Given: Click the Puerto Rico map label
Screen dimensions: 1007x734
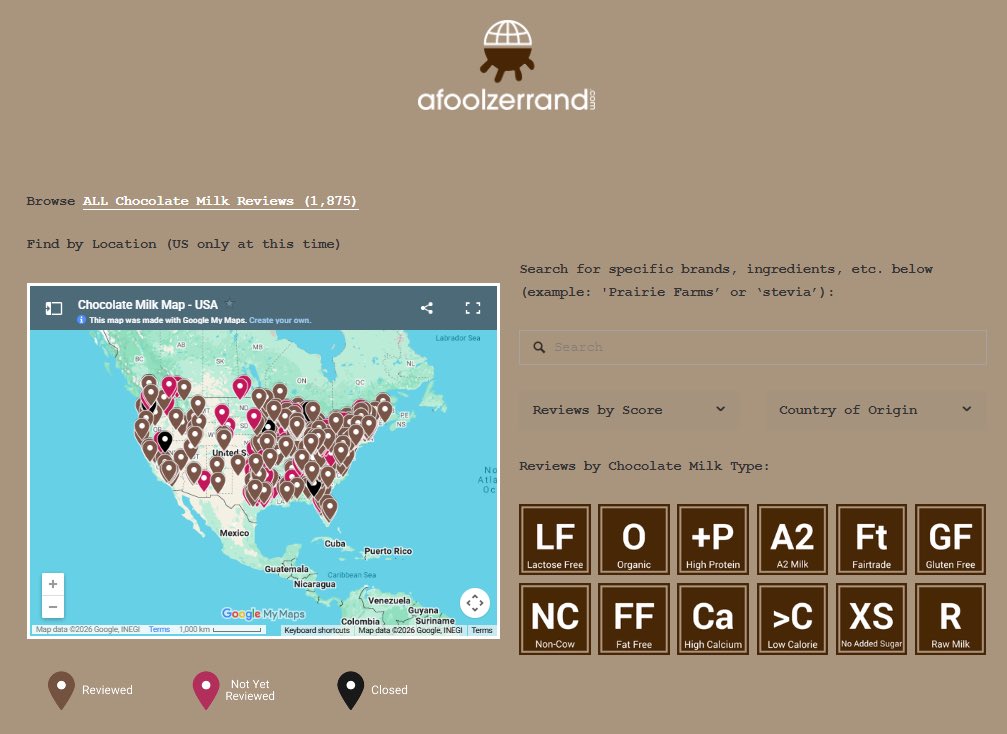Looking at the screenshot, I should [x=388, y=551].
